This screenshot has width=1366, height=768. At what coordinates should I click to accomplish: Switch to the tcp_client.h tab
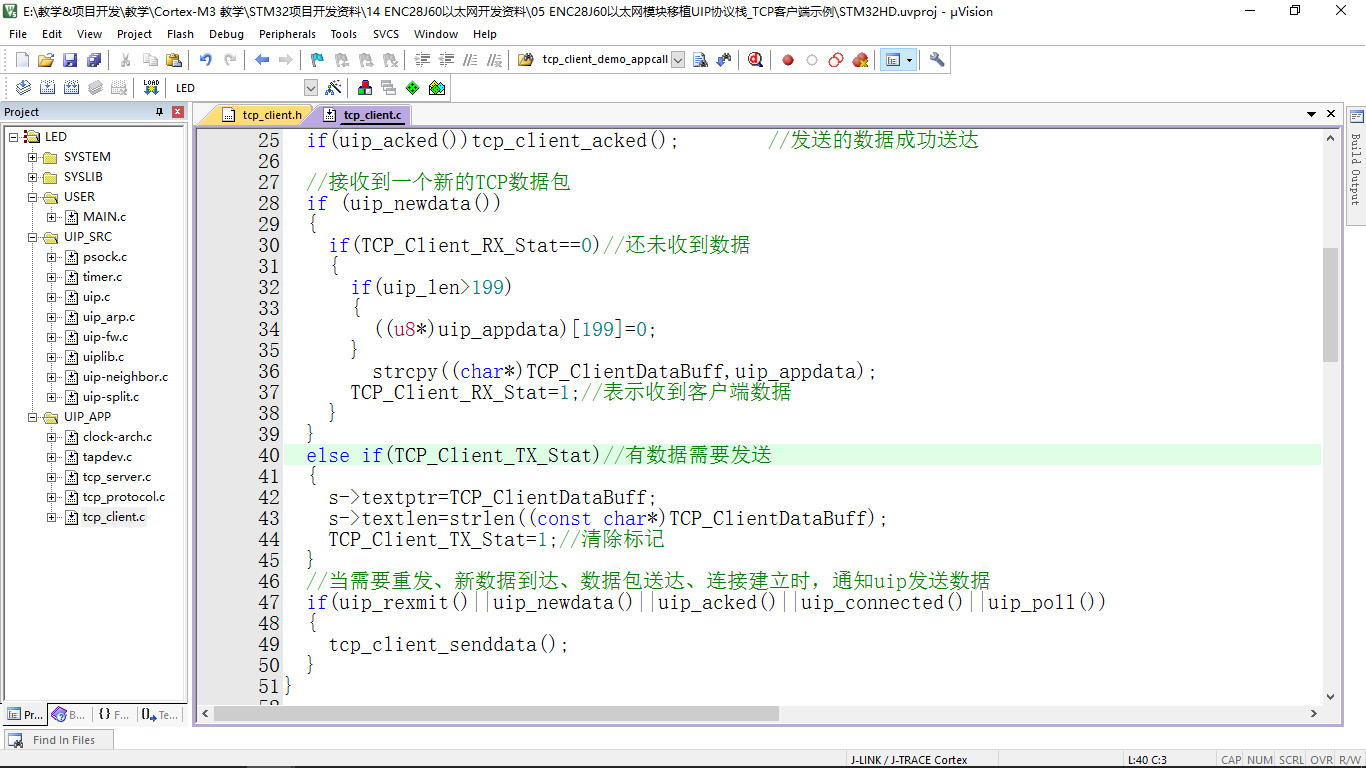coord(263,115)
